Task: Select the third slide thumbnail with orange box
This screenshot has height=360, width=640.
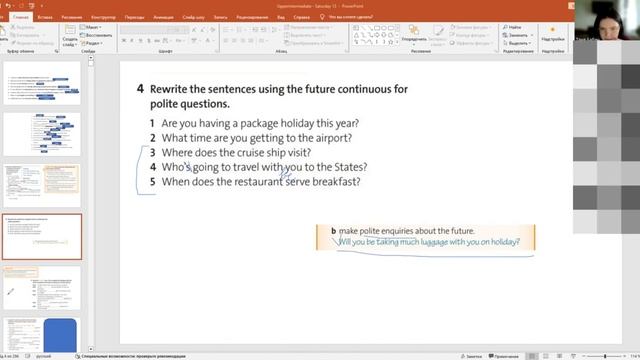Action: point(42,185)
